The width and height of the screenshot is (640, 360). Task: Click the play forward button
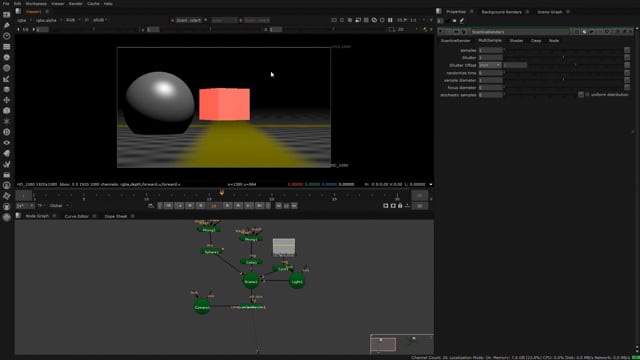[x=228, y=206]
